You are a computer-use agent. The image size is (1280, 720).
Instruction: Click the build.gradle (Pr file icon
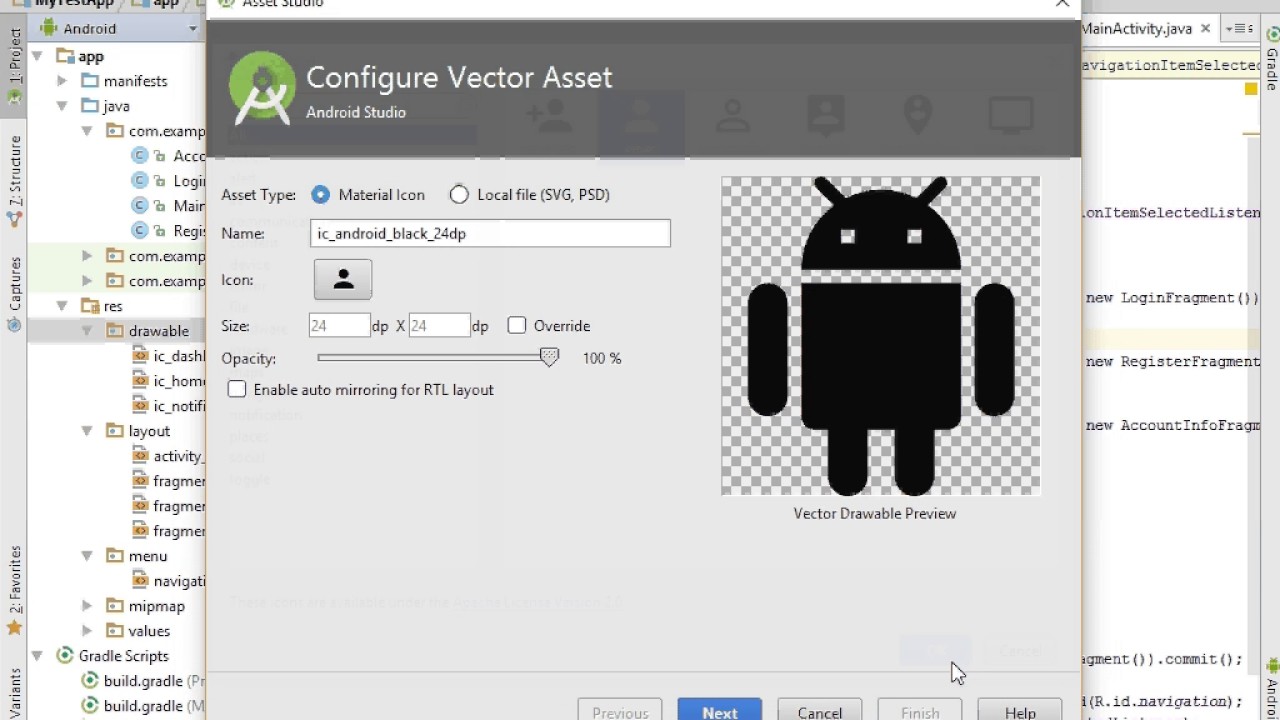tap(90, 680)
